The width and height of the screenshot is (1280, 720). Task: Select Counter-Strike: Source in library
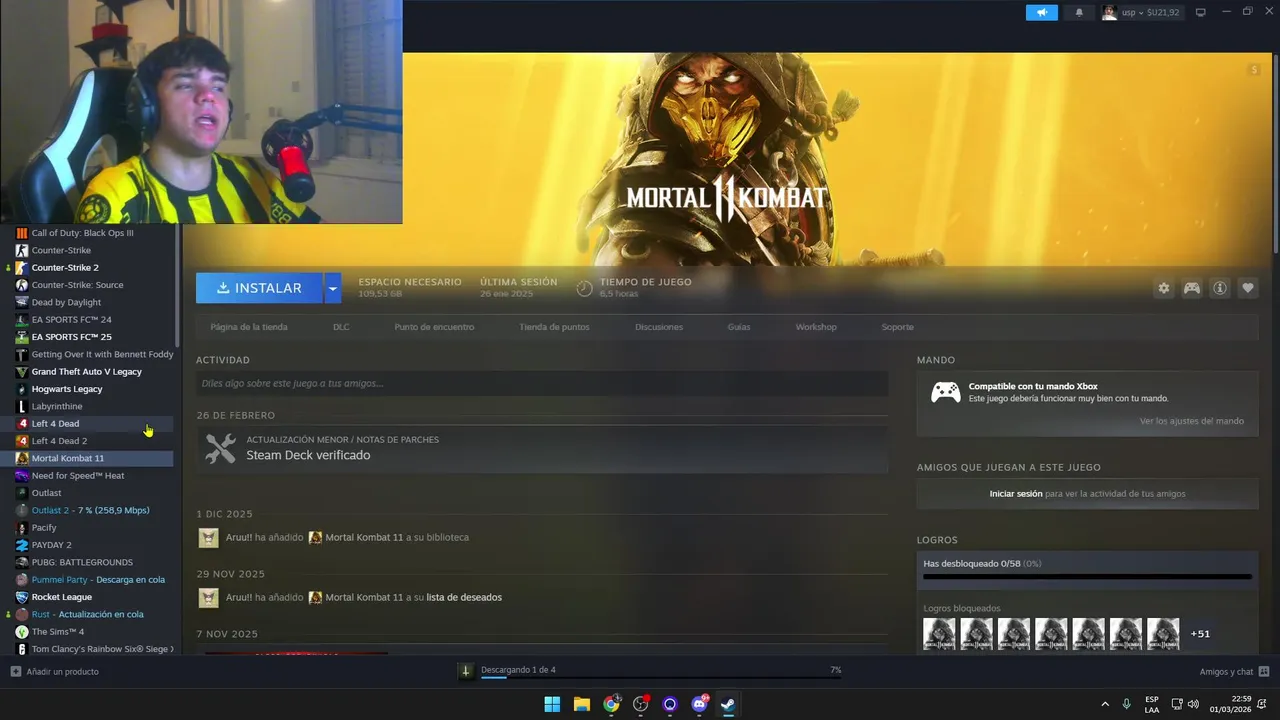(x=77, y=285)
